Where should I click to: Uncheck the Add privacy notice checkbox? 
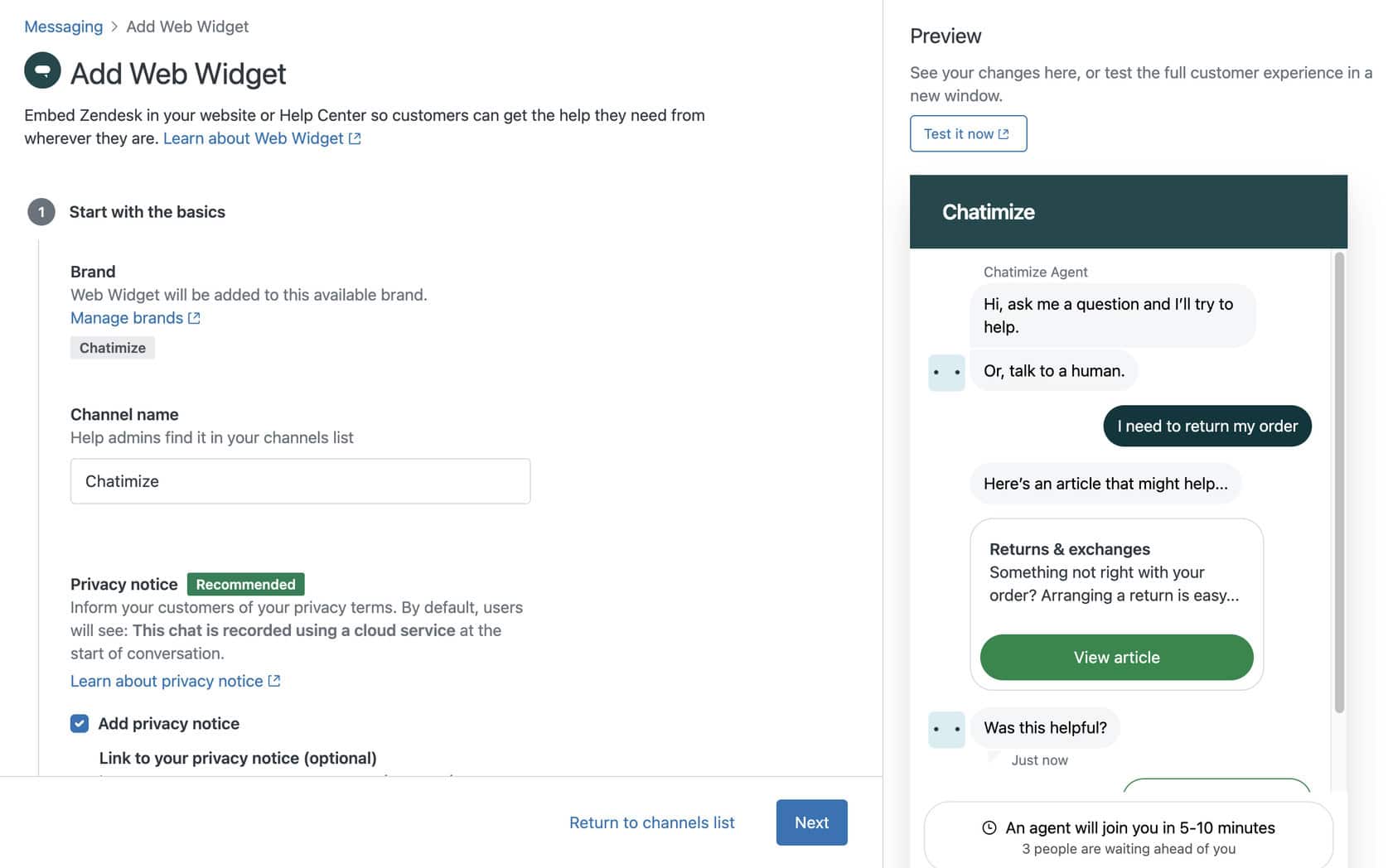[80, 724]
